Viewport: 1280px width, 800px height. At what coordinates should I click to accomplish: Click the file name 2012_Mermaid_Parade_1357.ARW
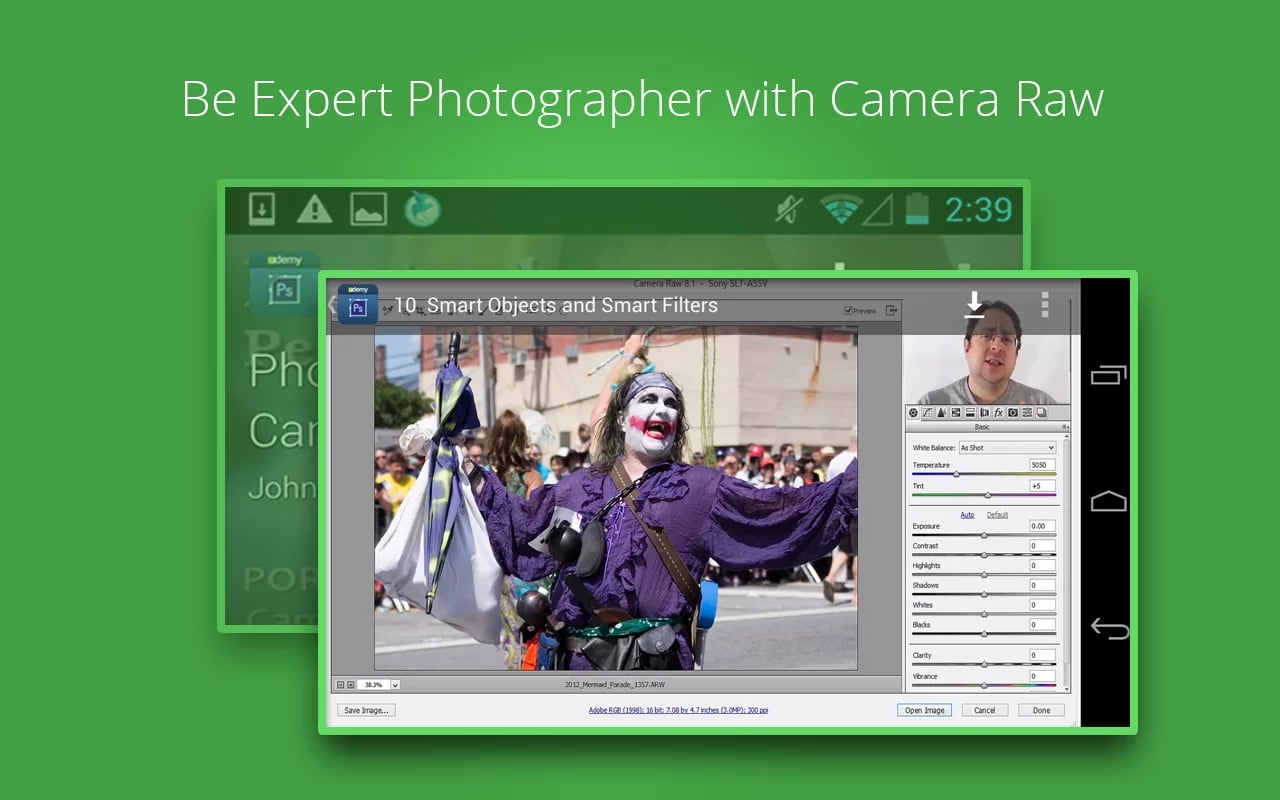(615, 685)
